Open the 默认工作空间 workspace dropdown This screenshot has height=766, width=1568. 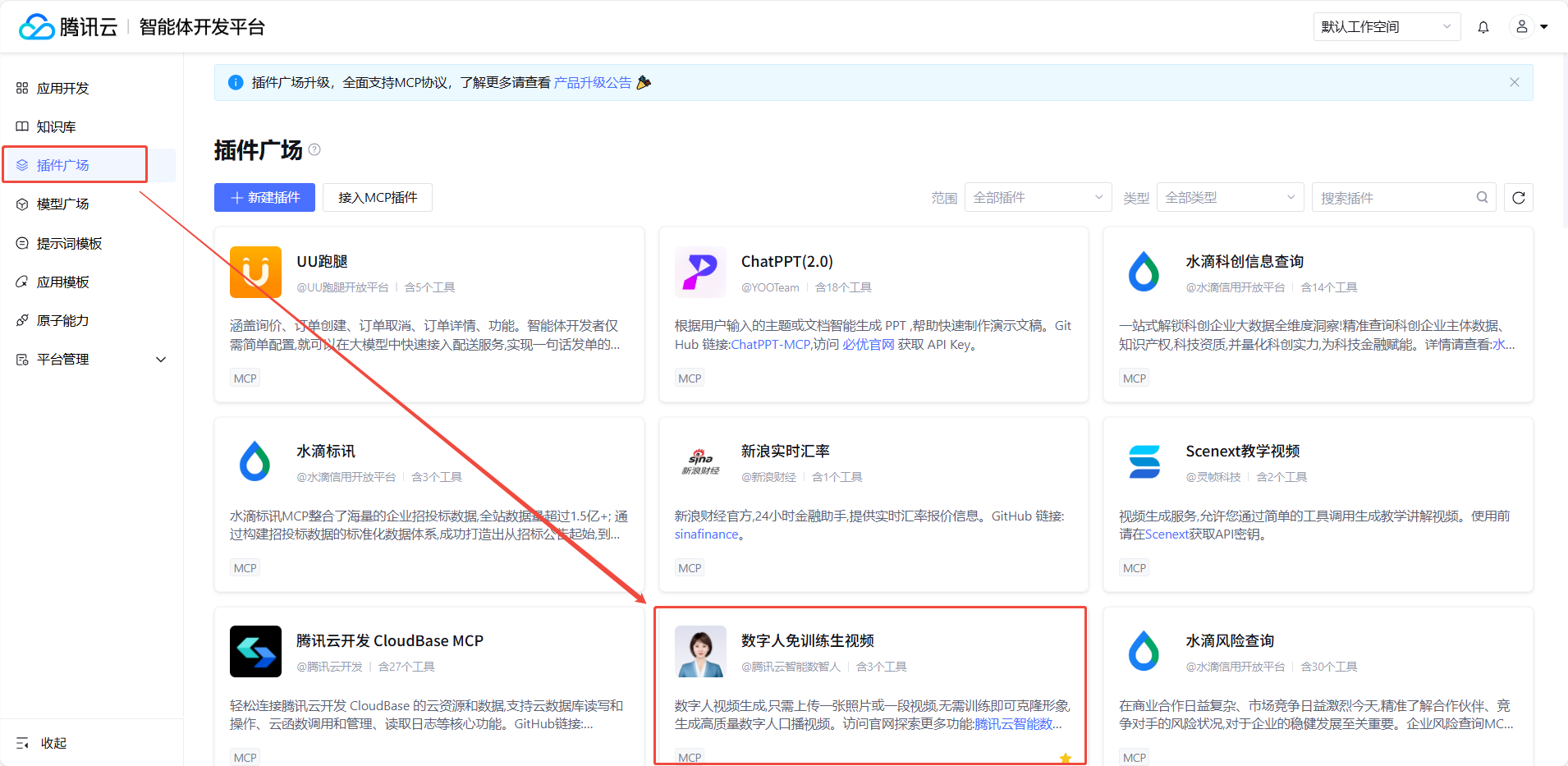1387,27
